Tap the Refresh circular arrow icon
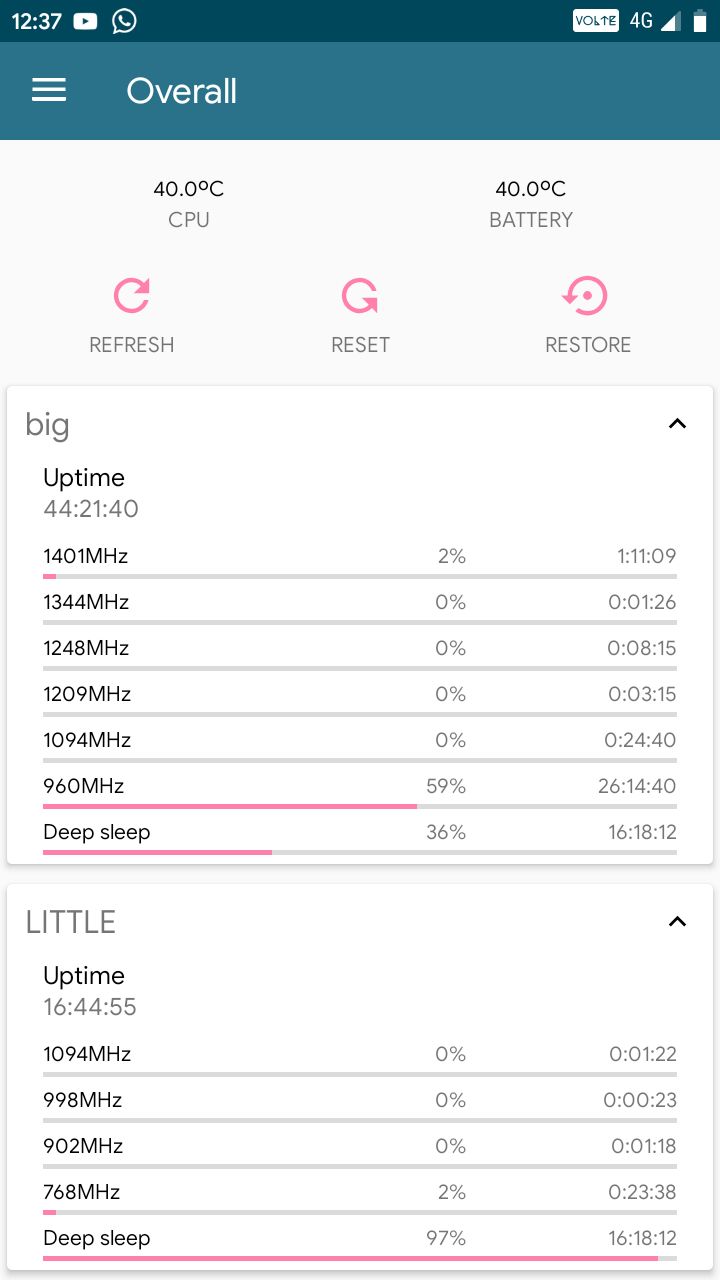This screenshot has height=1280, width=720. tap(132, 296)
